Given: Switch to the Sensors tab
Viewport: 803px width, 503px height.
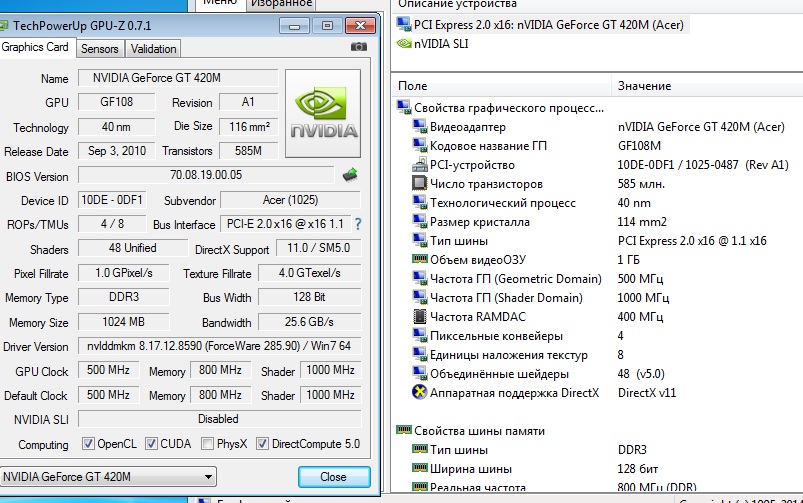Looking at the screenshot, I should pos(99,48).
